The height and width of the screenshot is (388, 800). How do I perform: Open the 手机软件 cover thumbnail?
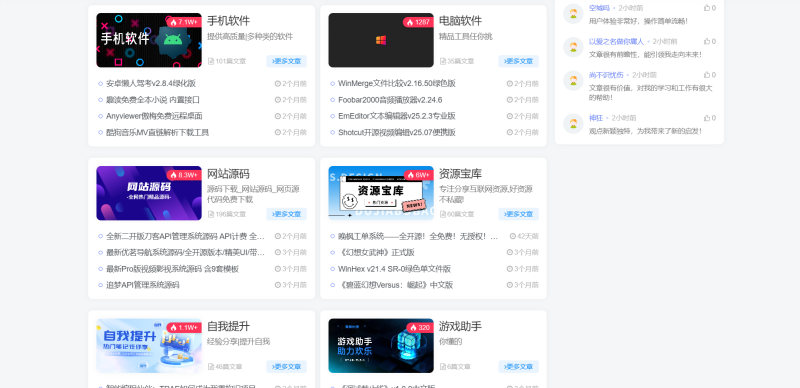pyautogui.click(x=149, y=40)
